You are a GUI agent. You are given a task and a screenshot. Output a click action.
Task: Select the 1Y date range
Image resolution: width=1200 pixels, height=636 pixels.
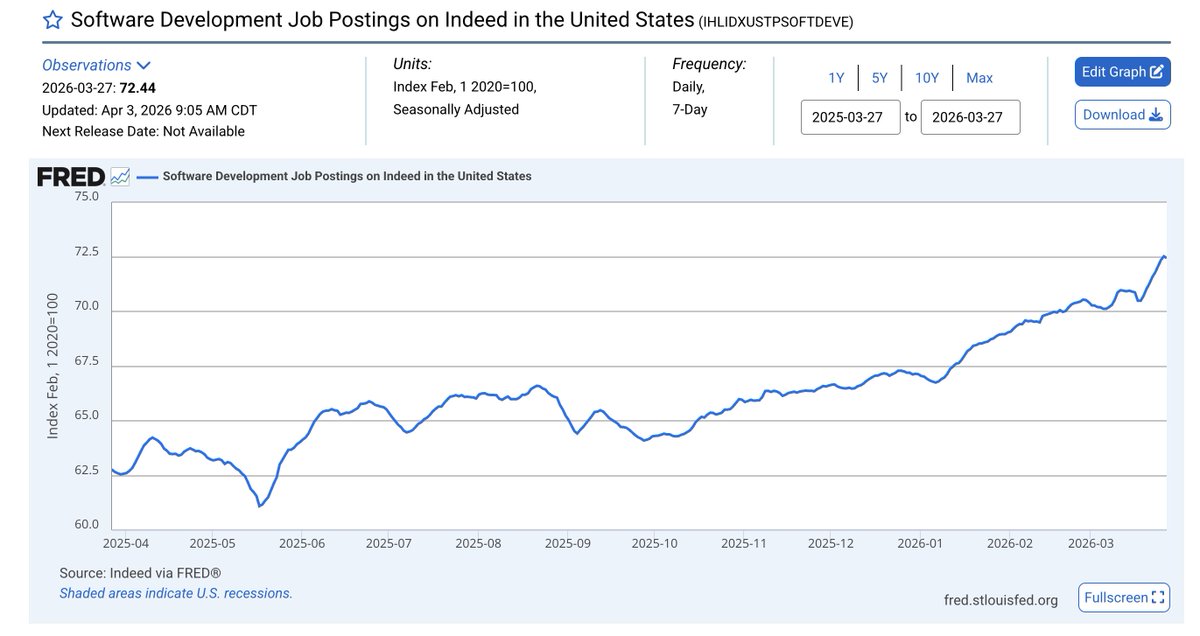pyautogui.click(x=836, y=78)
